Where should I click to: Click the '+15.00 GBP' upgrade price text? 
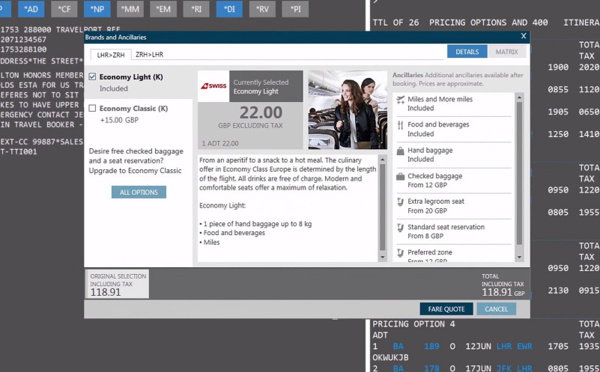click(119, 120)
